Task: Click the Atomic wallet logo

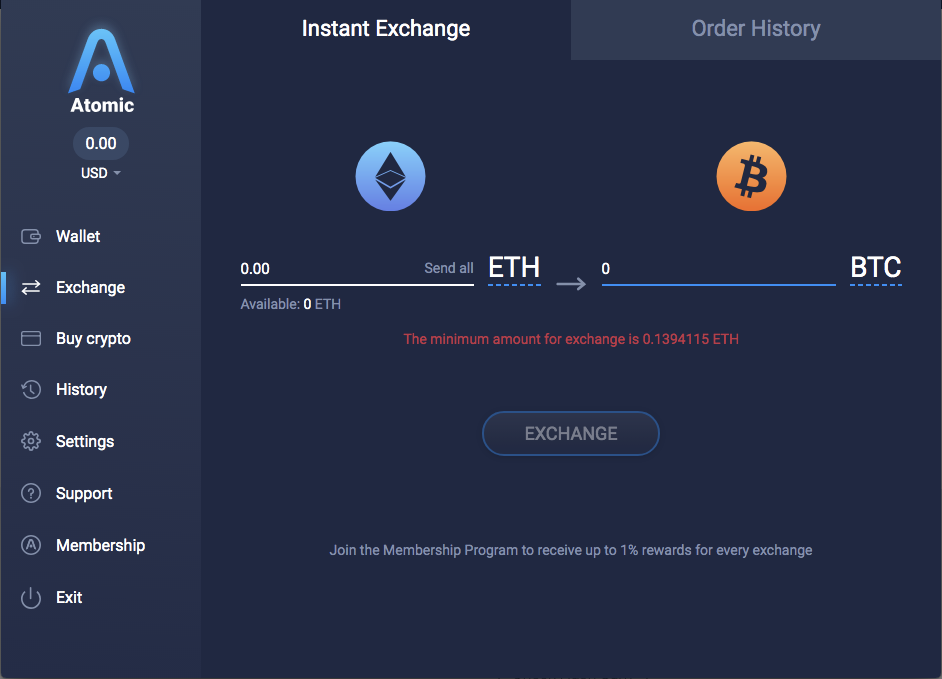Action: (100, 62)
